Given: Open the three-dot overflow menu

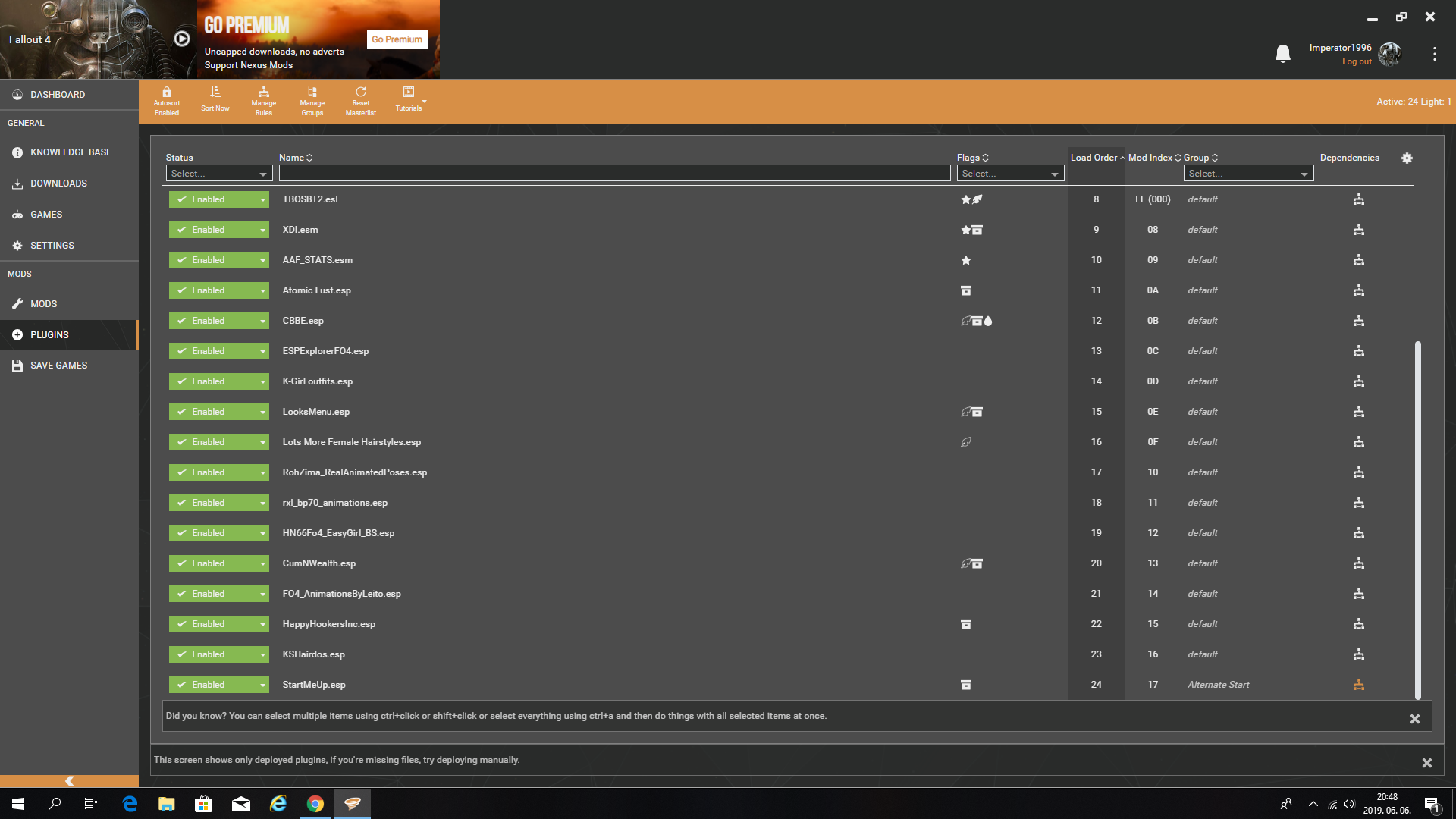Looking at the screenshot, I should coord(1434,54).
